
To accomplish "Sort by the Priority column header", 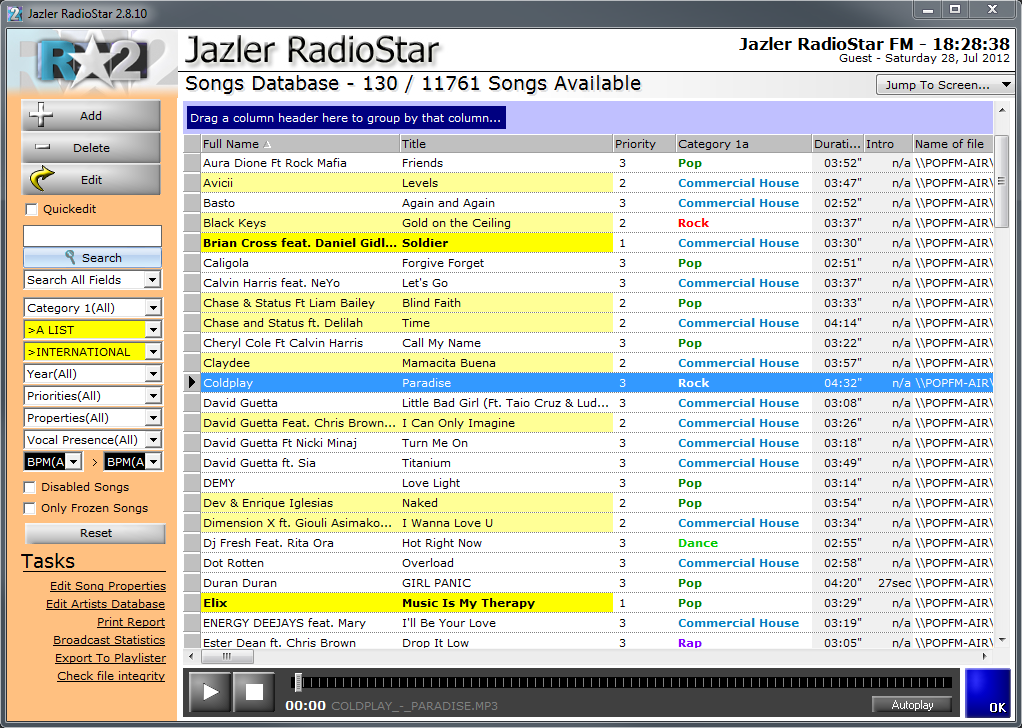I will (644, 144).
